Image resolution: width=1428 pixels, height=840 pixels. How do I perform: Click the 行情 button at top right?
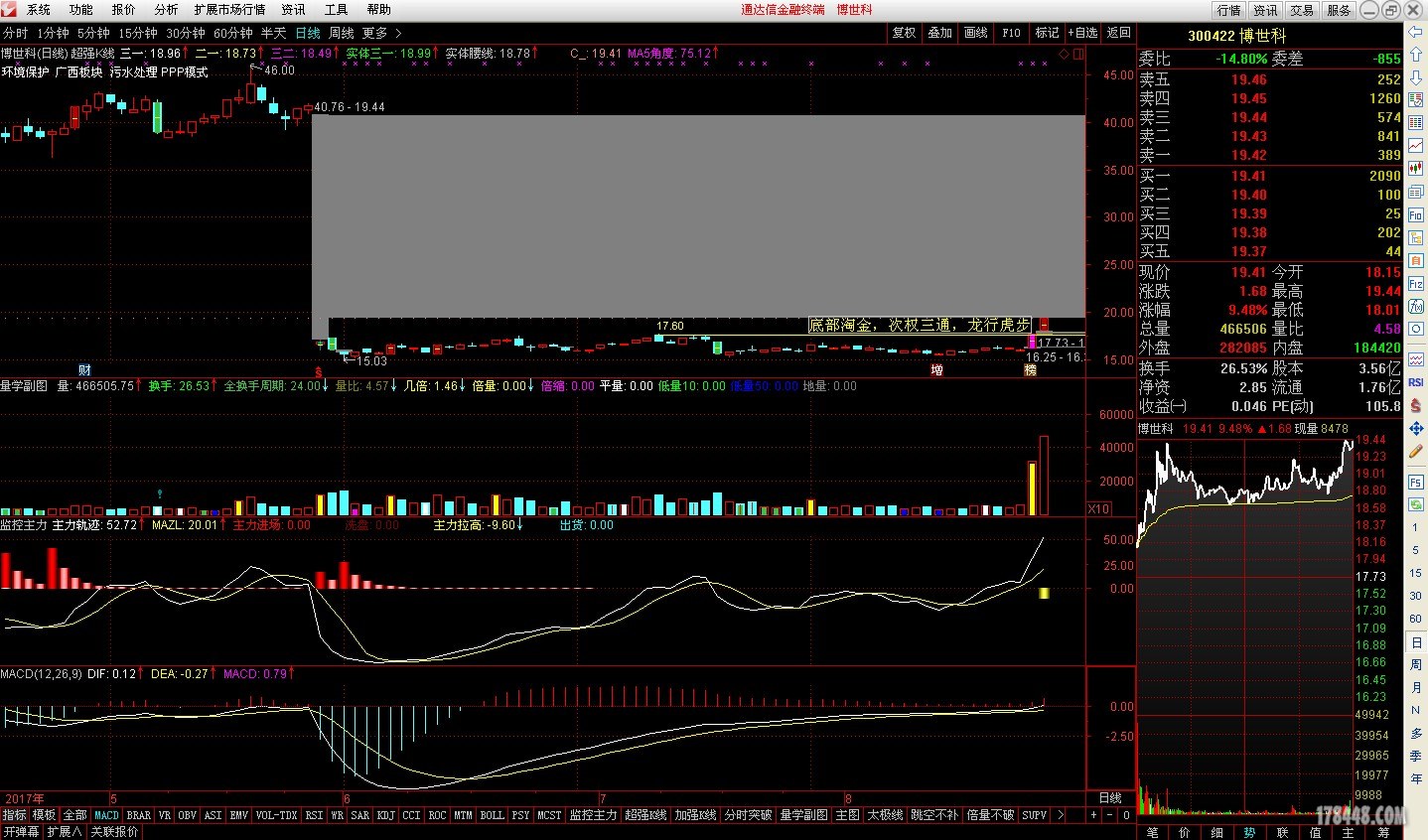[1229, 10]
